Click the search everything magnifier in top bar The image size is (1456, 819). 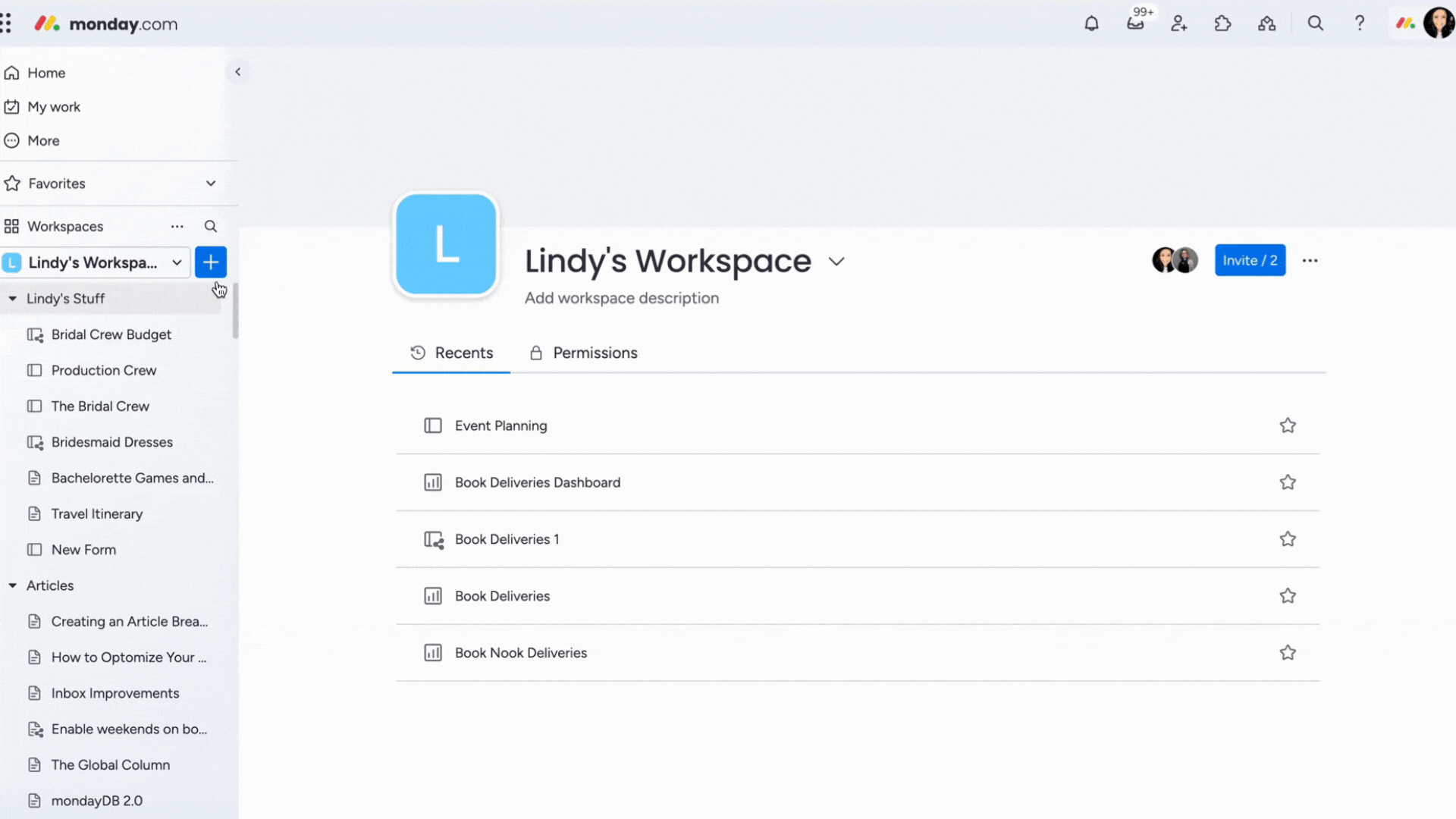point(1316,24)
